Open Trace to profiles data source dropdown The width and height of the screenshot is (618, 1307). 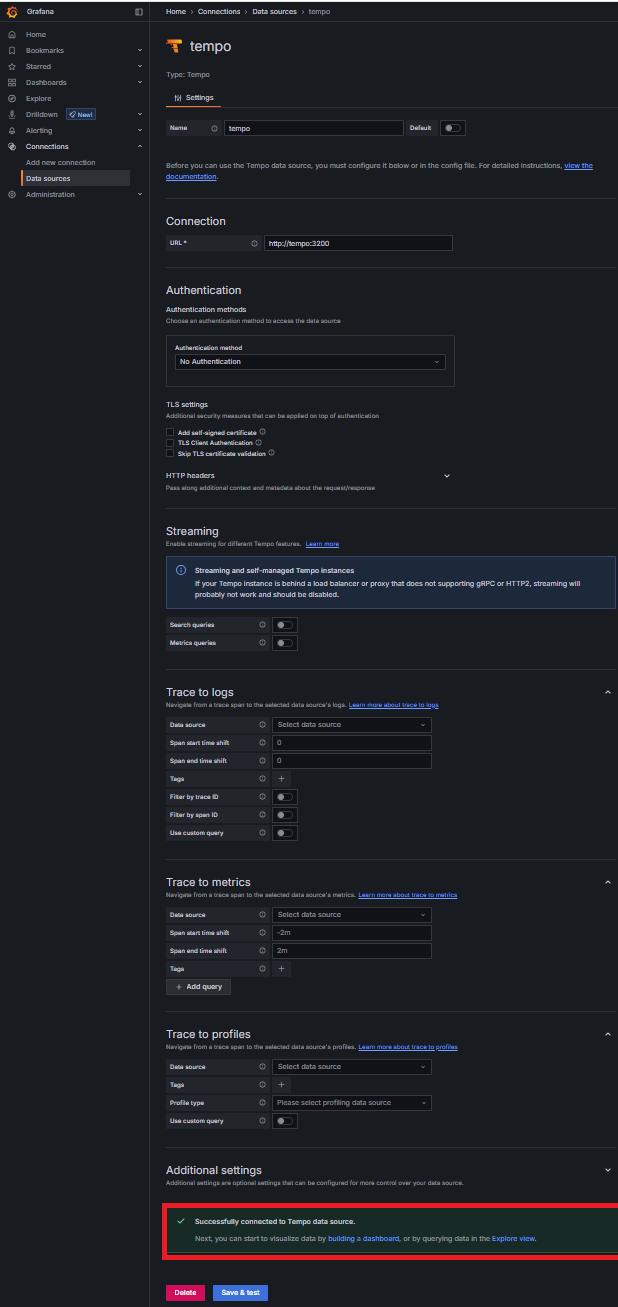[x=352, y=1067]
